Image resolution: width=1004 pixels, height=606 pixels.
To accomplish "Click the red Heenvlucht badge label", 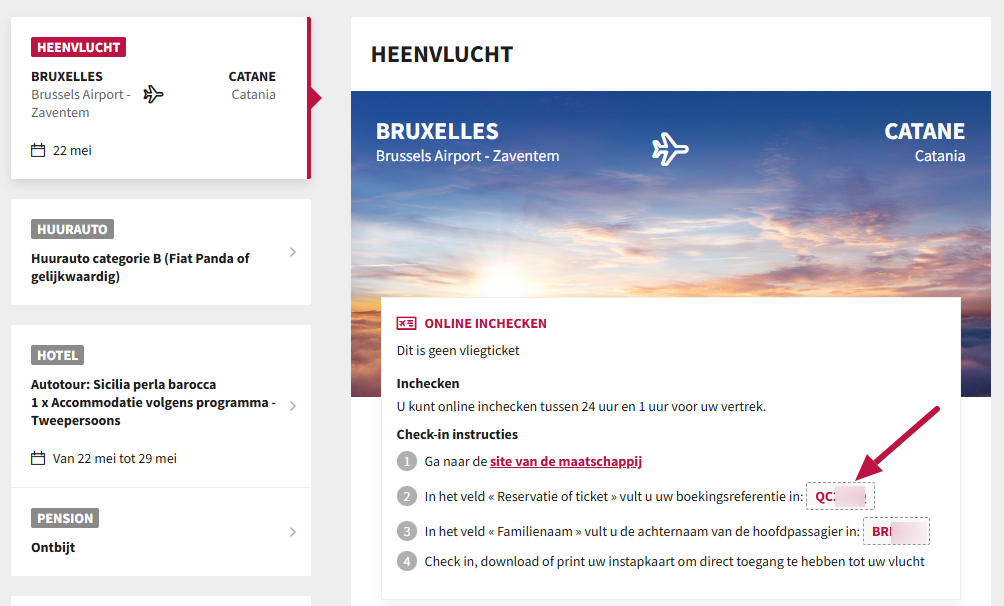I will pyautogui.click(x=78, y=47).
